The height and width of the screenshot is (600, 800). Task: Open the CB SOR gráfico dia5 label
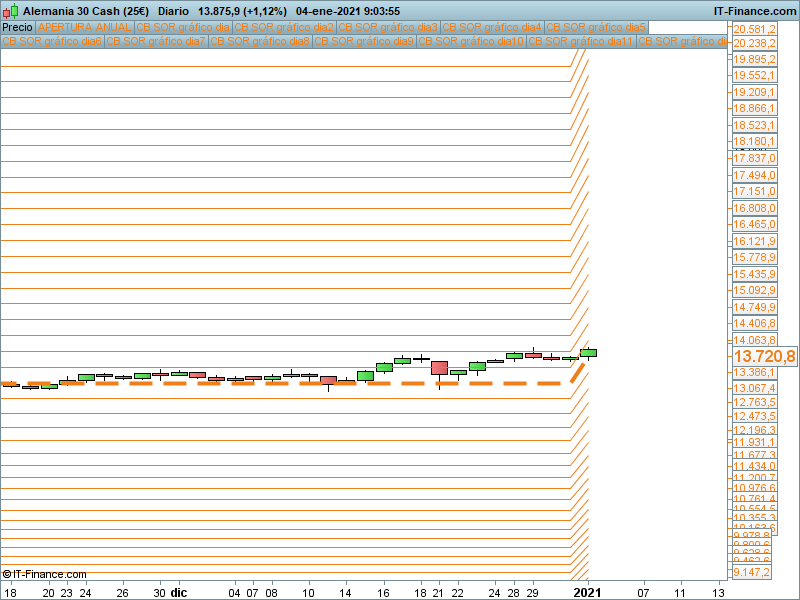(596, 27)
